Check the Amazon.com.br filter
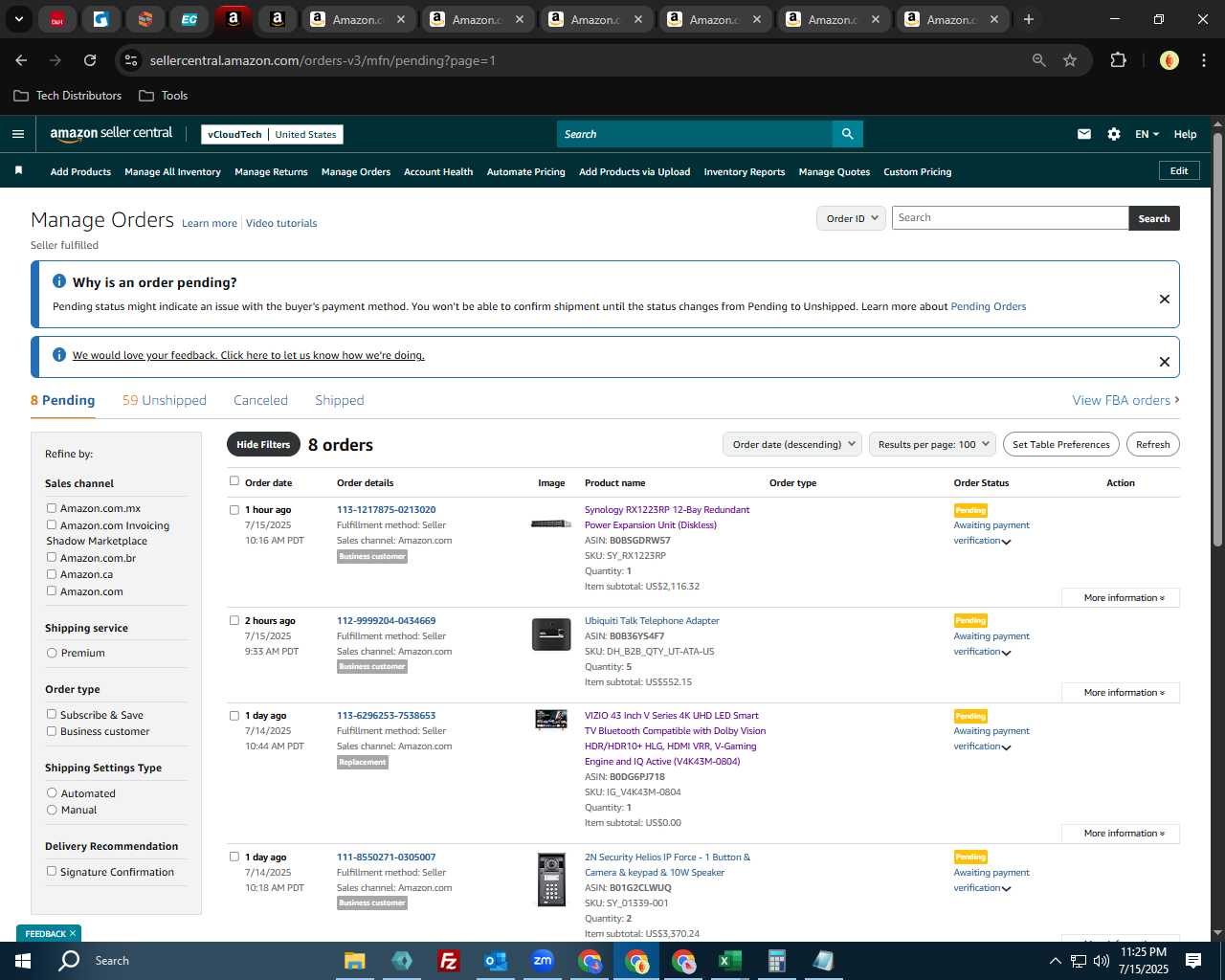The image size is (1225, 980). point(52,557)
